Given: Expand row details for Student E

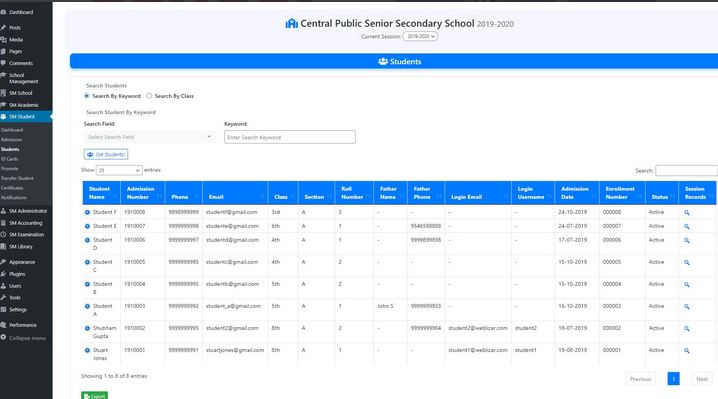Looking at the screenshot, I should point(87,226).
